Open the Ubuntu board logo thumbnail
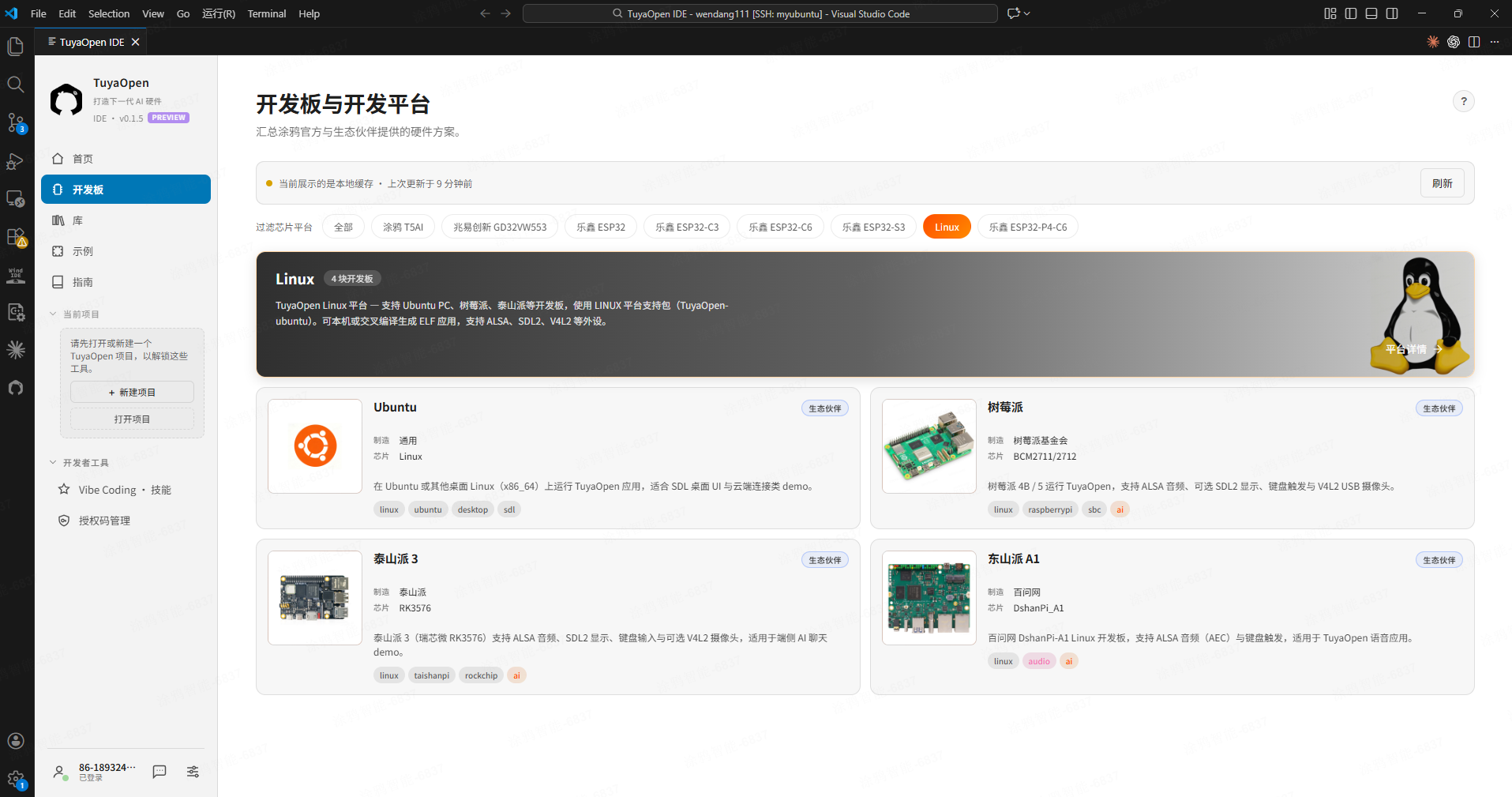The image size is (1512, 797). coord(315,446)
